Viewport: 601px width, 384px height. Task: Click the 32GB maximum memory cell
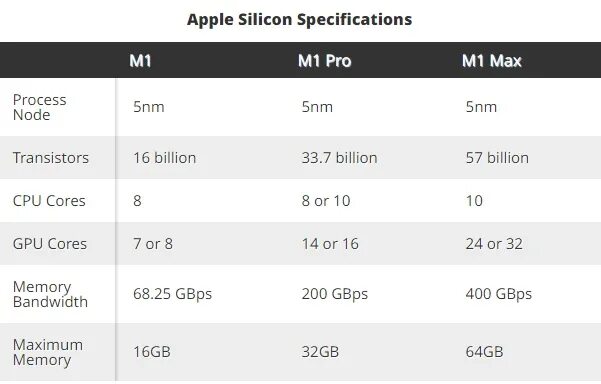click(320, 352)
